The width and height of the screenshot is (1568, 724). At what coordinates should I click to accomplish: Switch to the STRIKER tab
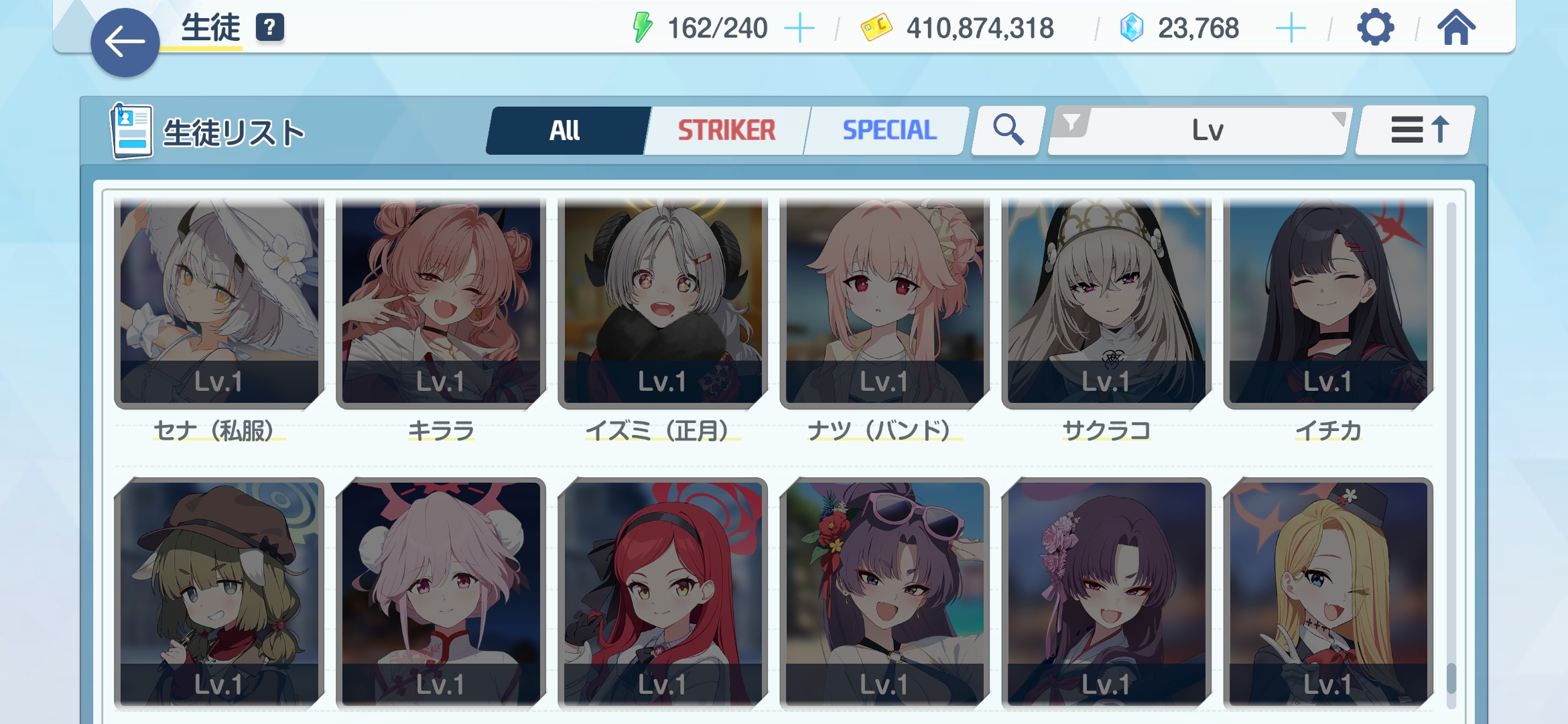point(726,130)
